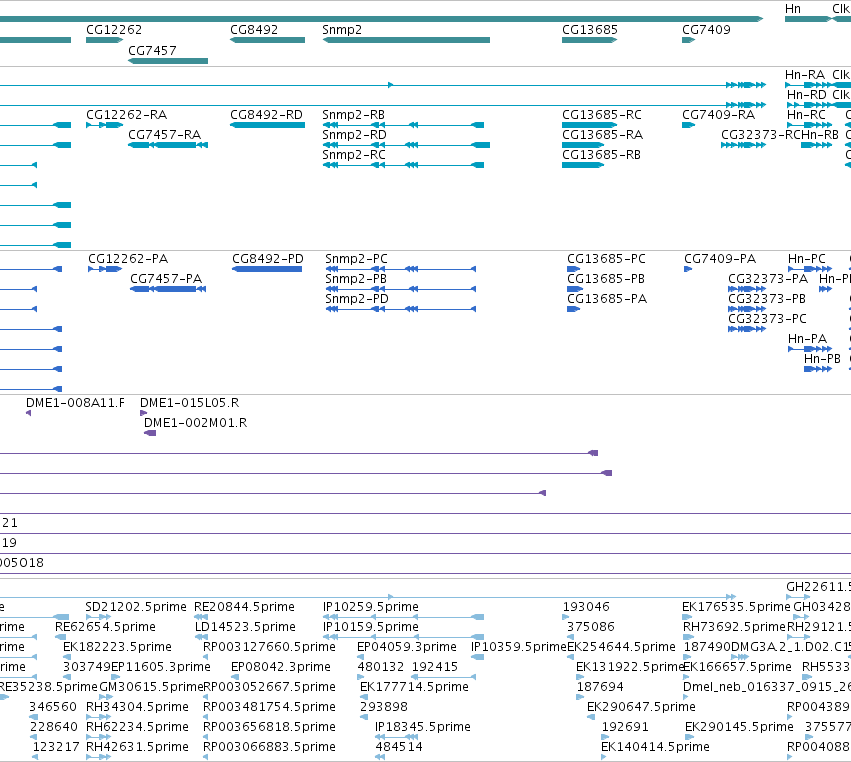851x762 pixels.
Task: Select EST label RP003066883.5prime
Action: pos(269,747)
